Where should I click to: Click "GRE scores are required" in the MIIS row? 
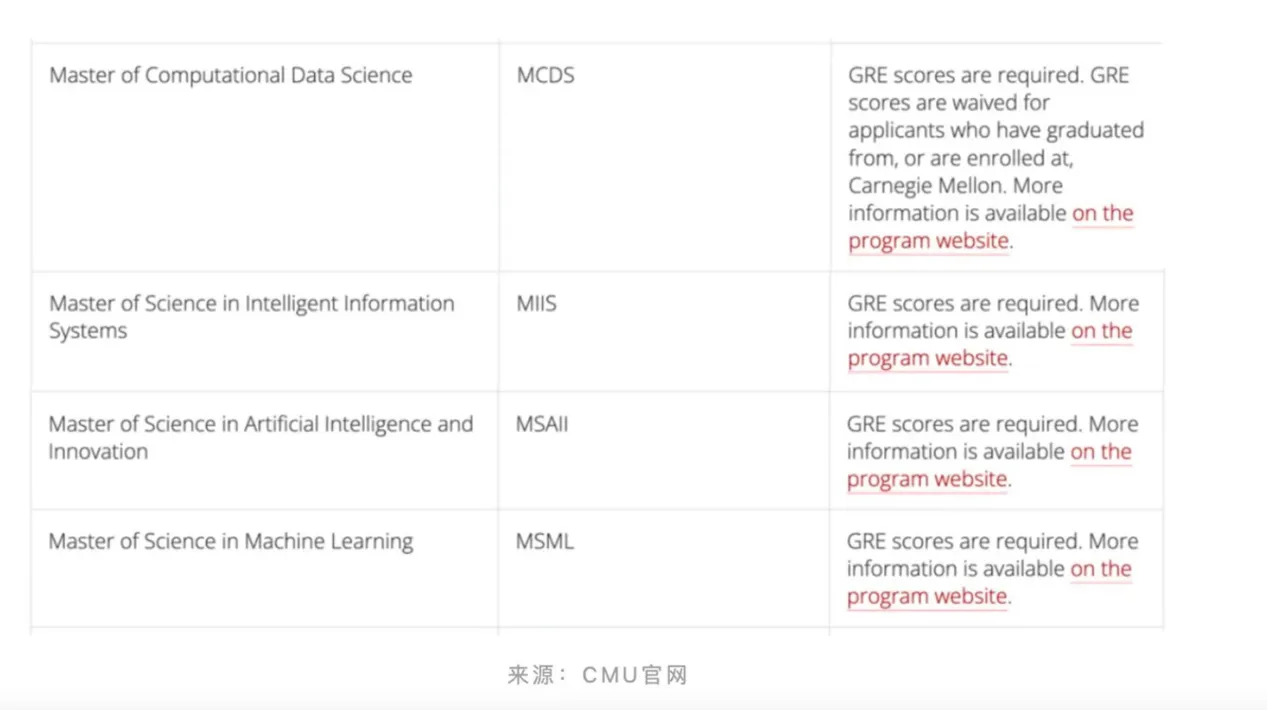point(964,303)
